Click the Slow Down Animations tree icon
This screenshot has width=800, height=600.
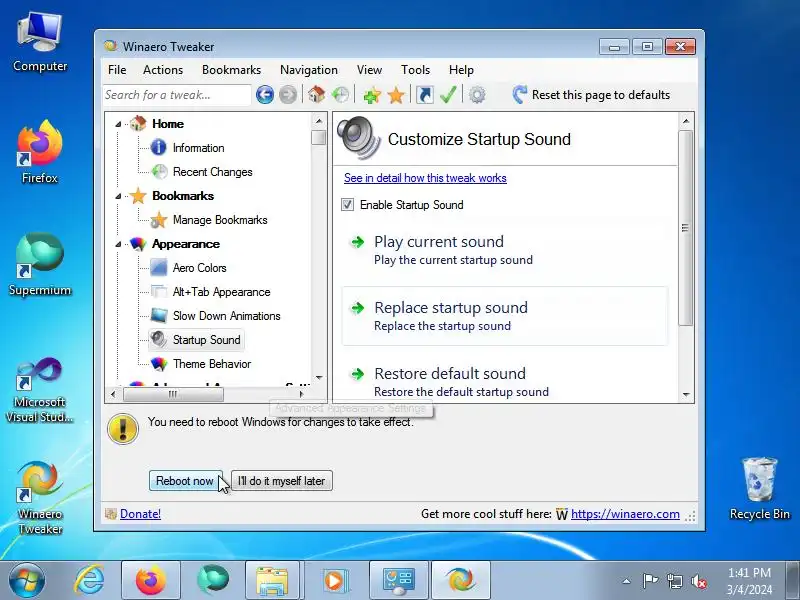point(159,315)
